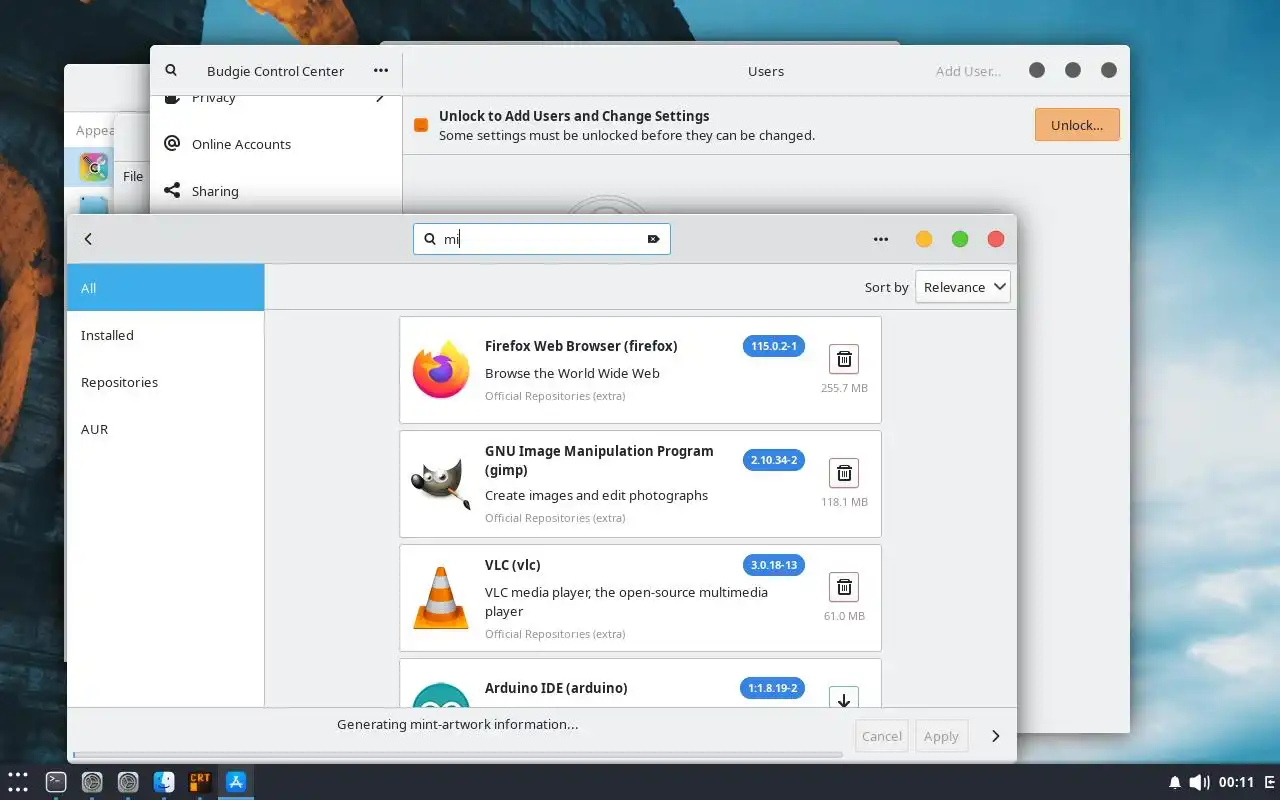This screenshot has height=800, width=1280.
Task: Remove Firefox using its trash icon
Action: (844, 359)
